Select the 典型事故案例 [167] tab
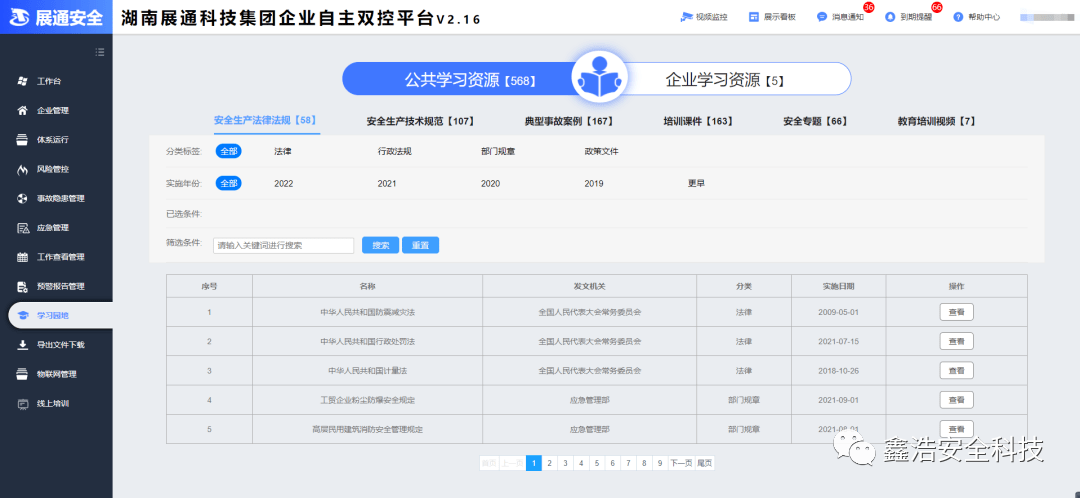The height and width of the screenshot is (498, 1080). tap(569, 121)
